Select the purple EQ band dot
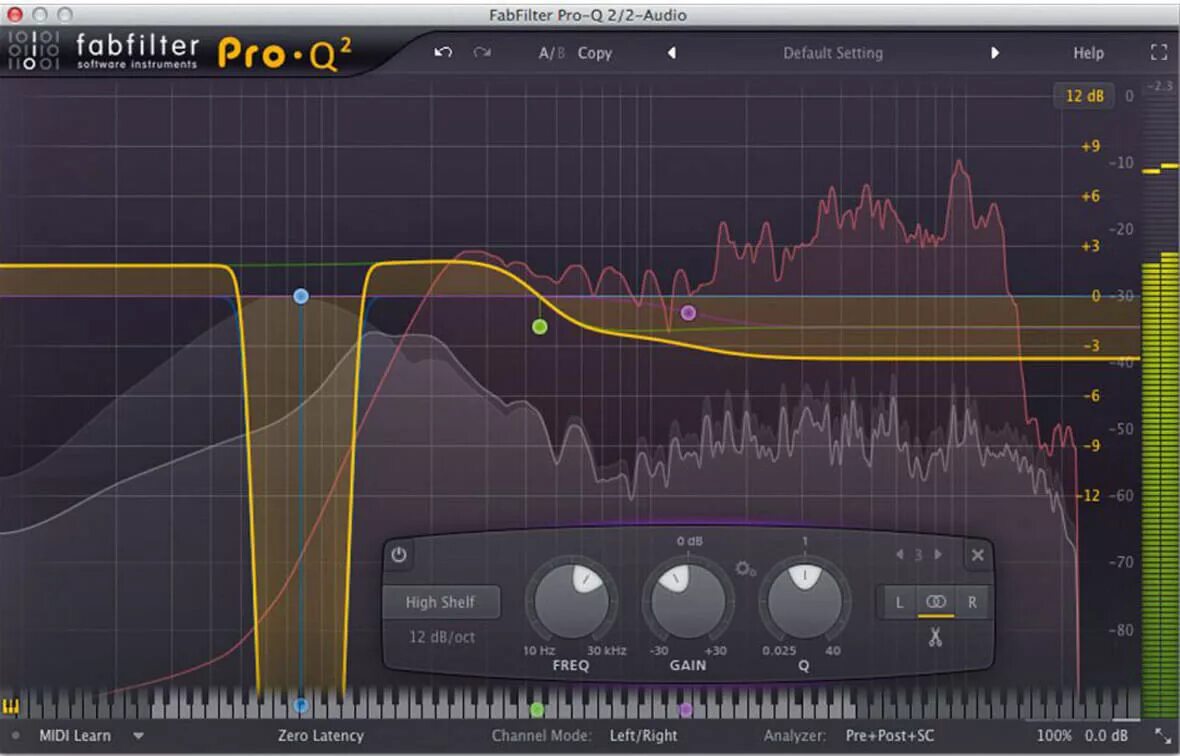Viewport: 1180px width, 756px height. (688, 313)
